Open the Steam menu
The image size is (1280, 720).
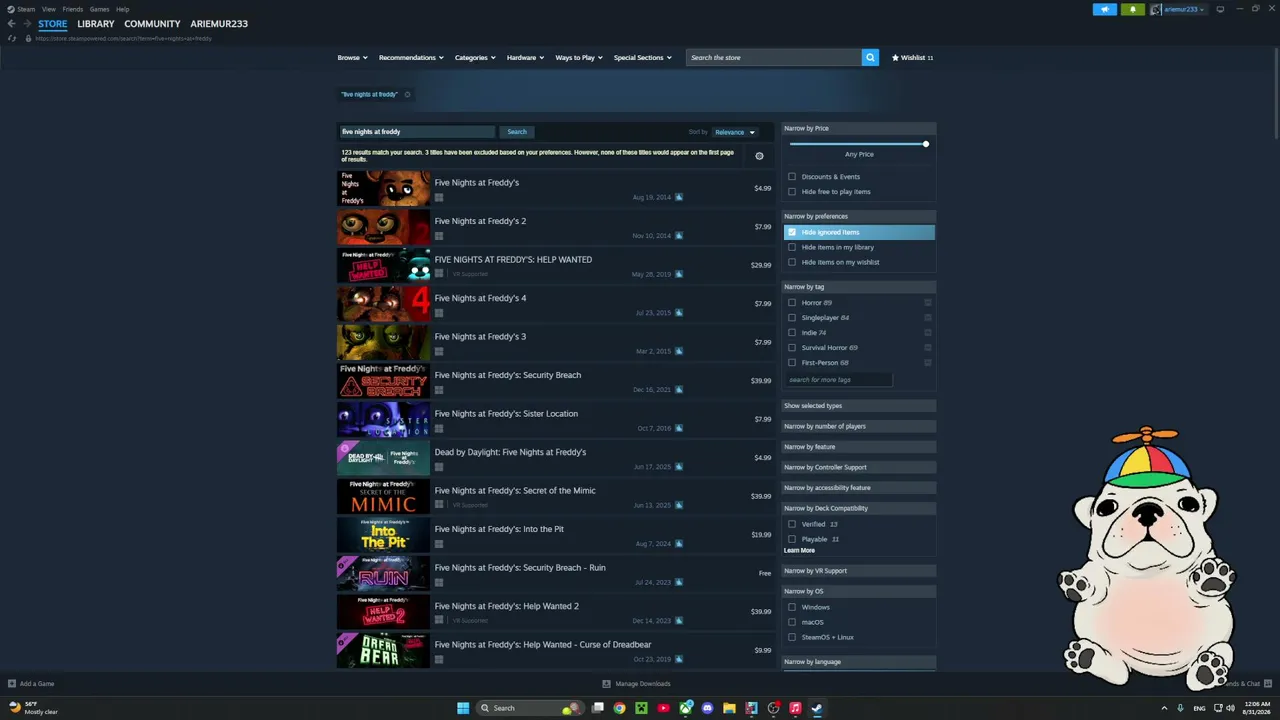pos(22,9)
